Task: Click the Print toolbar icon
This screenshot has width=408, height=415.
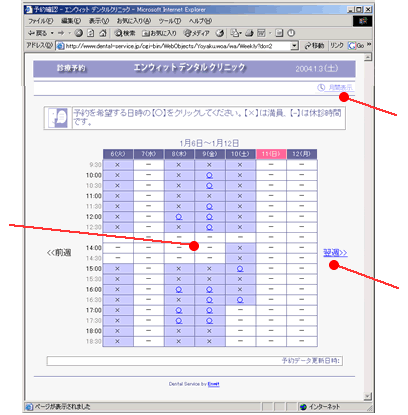Action: (x=249, y=33)
